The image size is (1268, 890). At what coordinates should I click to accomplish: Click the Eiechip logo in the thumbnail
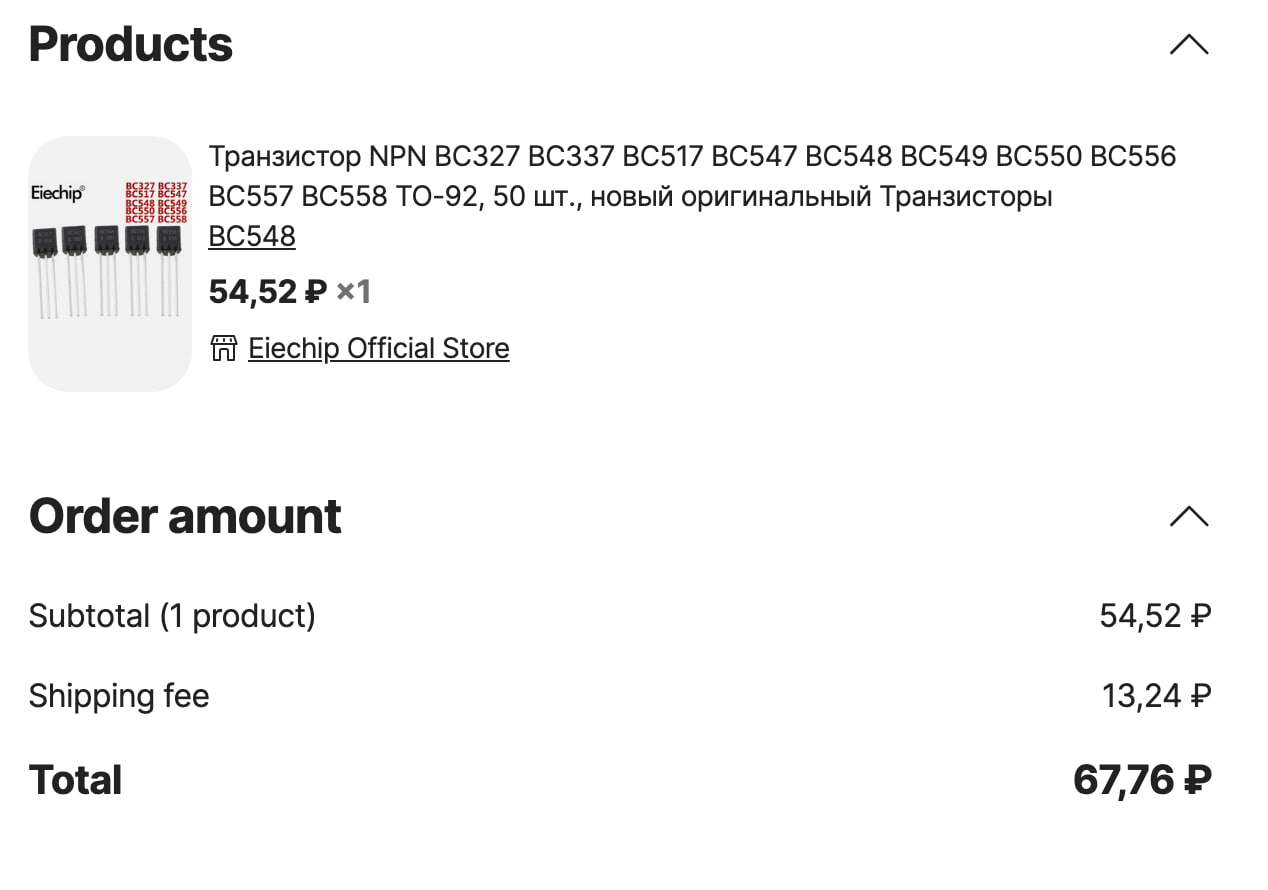point(58,193)
